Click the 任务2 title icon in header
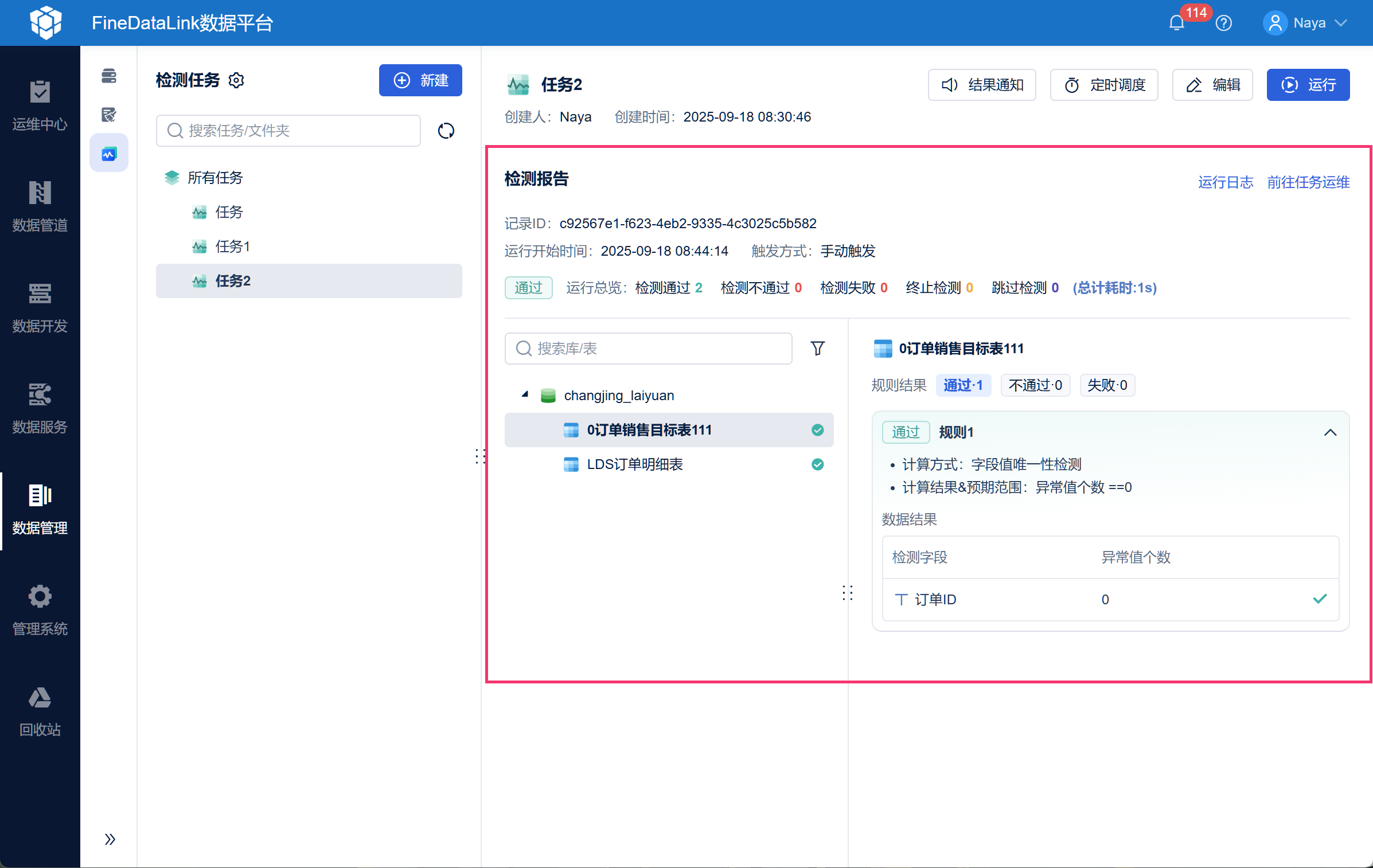The height and width of the screenshot is (868, 1373). 518,85
